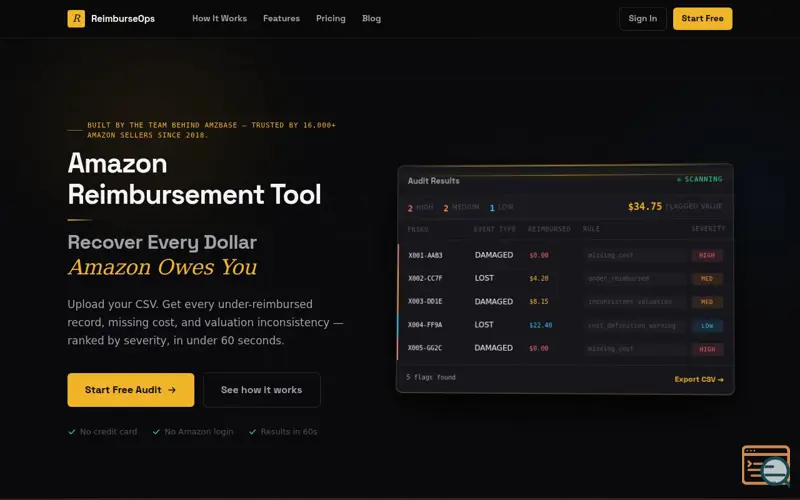Click the EVENT TYPE column header
This screenshot has width=800, height=500.
coord(494,229)
